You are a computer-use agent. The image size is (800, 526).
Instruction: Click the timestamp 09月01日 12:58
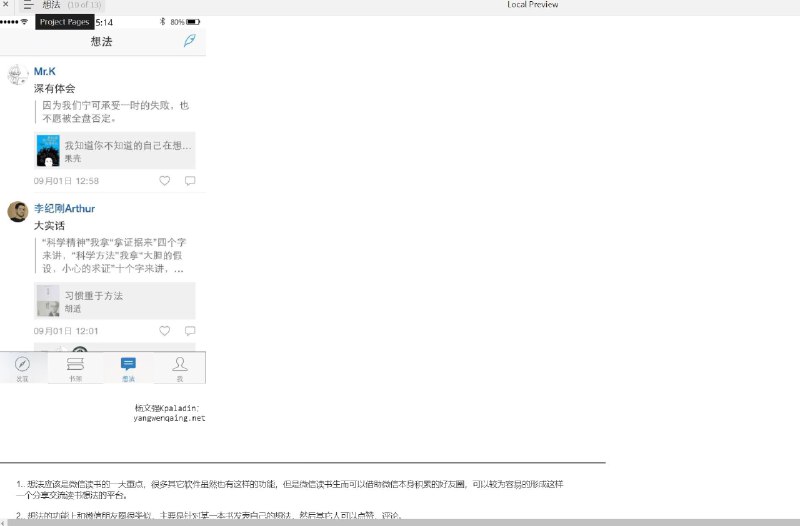click(x=66, y=181)
